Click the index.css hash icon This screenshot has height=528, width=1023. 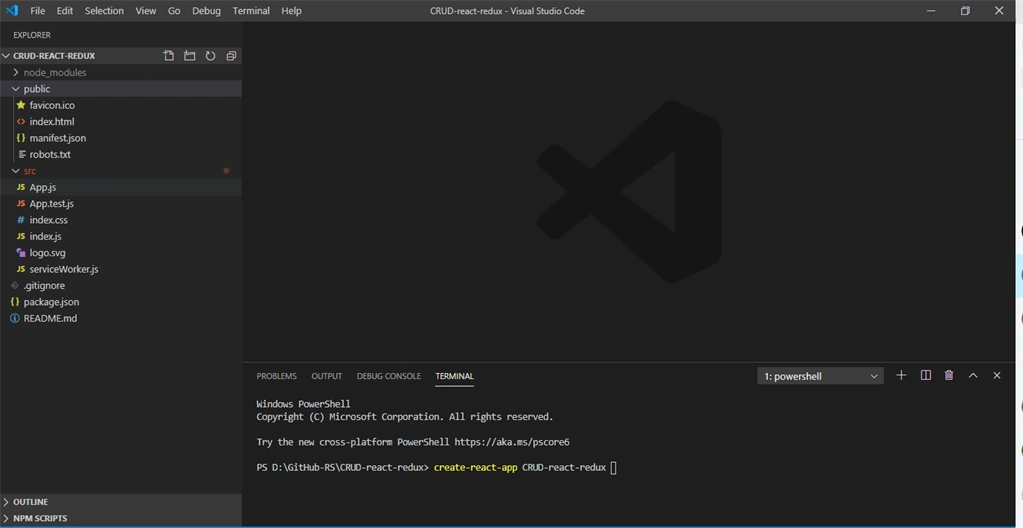[x=21, y=220]
